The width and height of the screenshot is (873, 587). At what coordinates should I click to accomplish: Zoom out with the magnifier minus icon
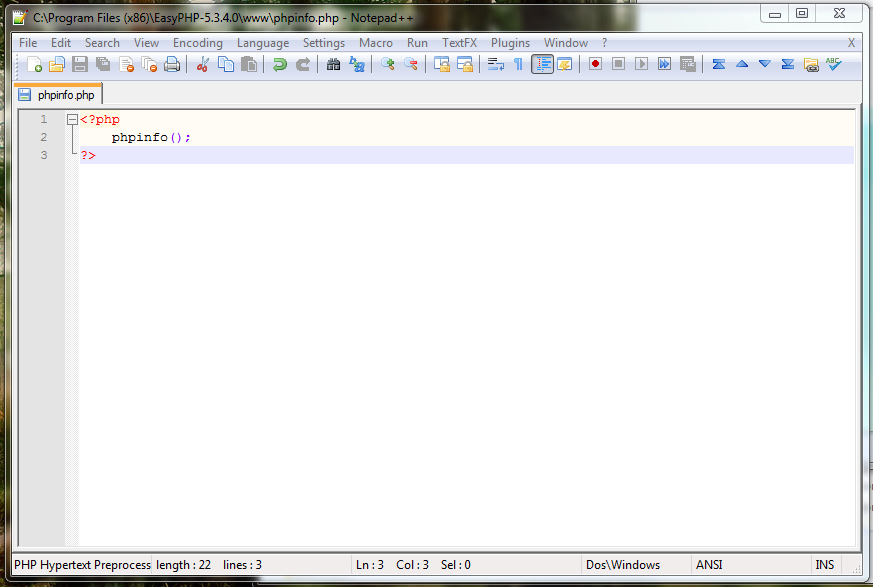click(411, 65)
